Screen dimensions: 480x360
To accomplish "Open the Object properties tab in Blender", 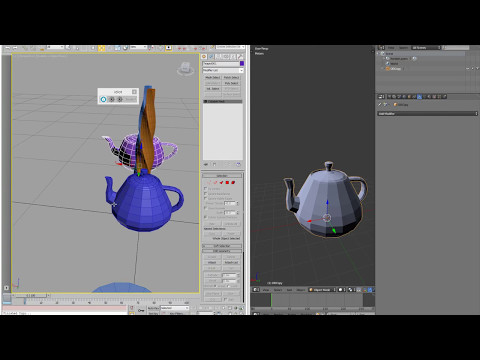I will 409,97.
